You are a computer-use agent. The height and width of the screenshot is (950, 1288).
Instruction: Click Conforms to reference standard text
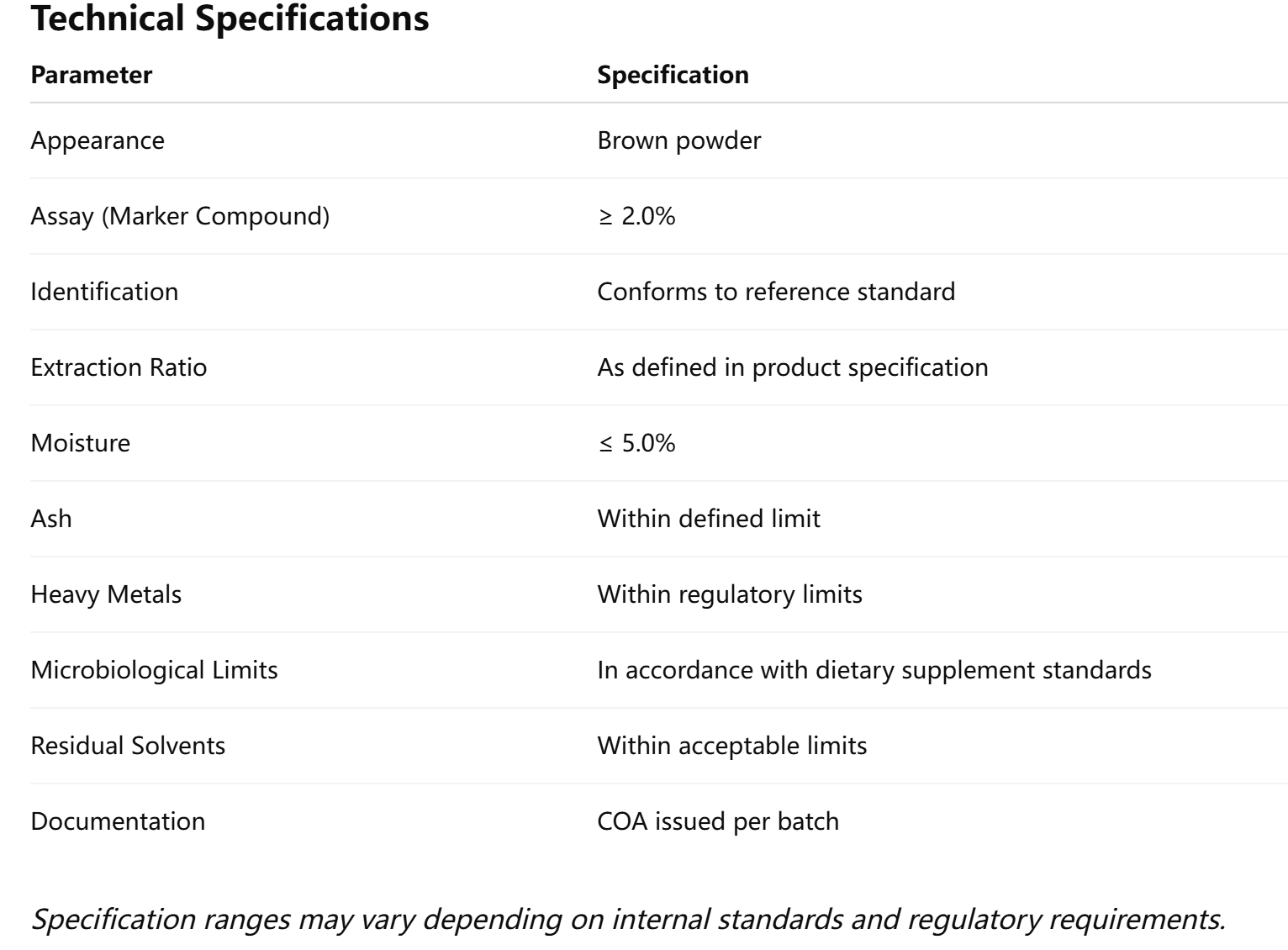776,292
